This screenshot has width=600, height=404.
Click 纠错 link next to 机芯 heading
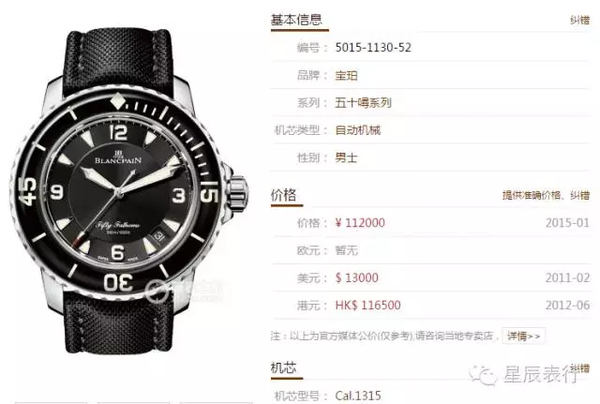tap(581, 368)
